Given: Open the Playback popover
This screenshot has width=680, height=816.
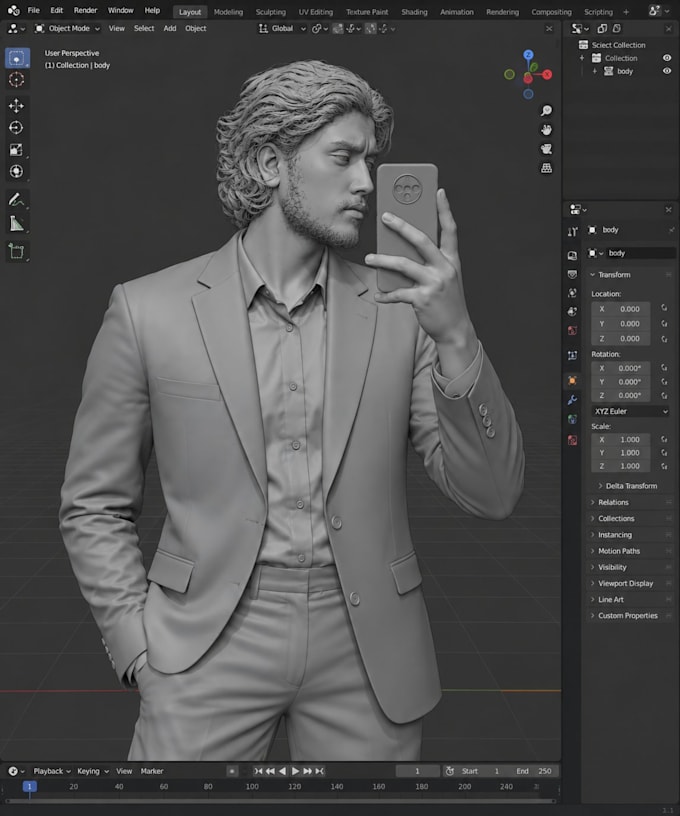Looking at the screenshot, I should (x=52, y=771).
